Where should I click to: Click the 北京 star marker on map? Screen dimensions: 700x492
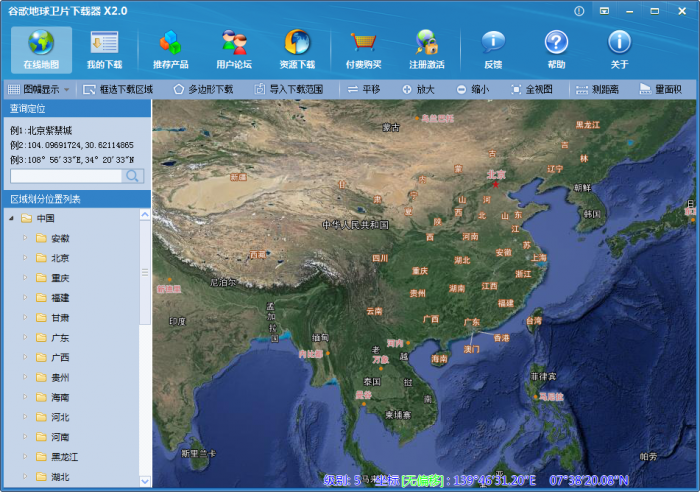pos(496,184)
